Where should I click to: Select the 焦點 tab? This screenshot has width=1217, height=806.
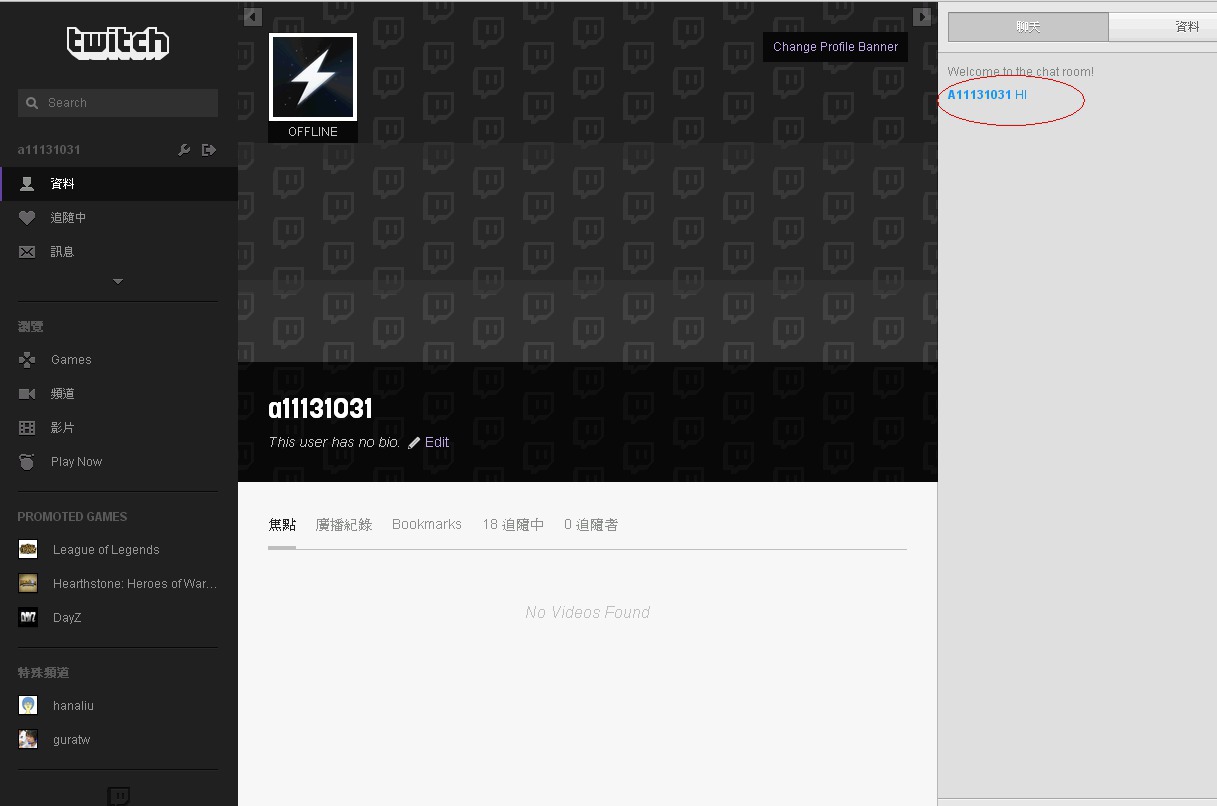(x=282, y=524)
